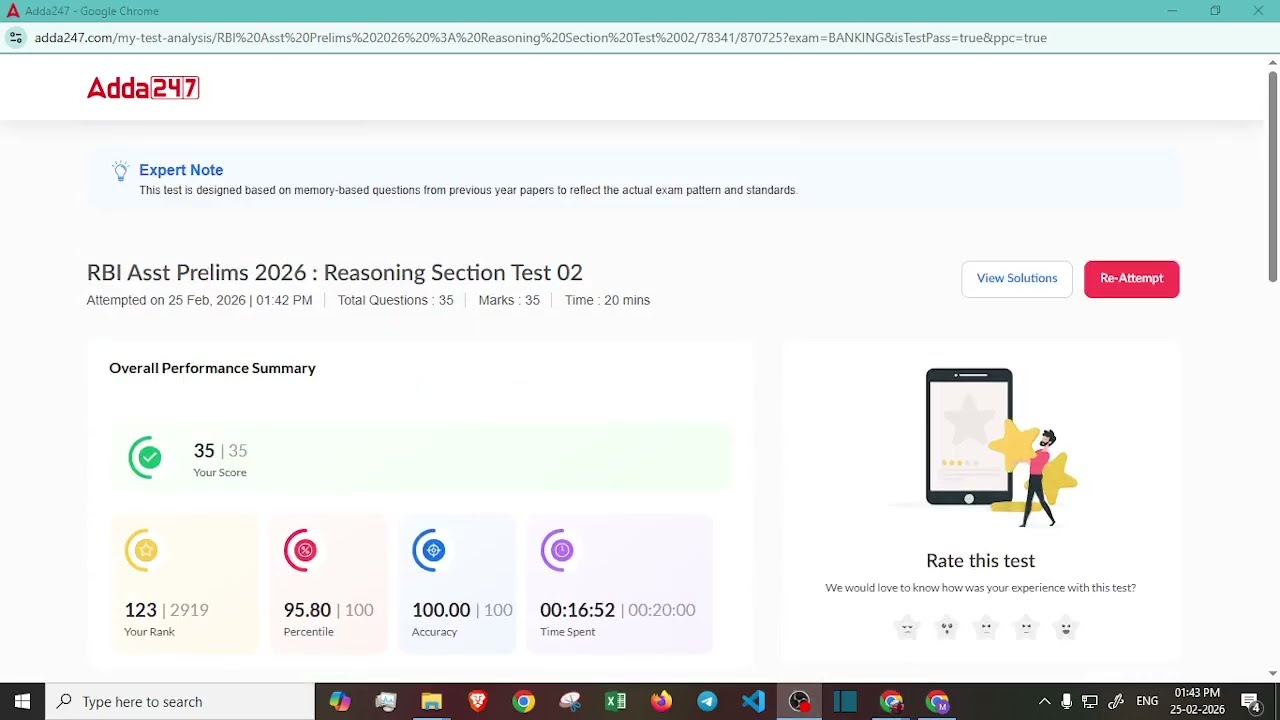Image resolution: width=1280 pixels, height=720 pixels.
Task: Rate the test with the second star face
Action: (947, 628)
